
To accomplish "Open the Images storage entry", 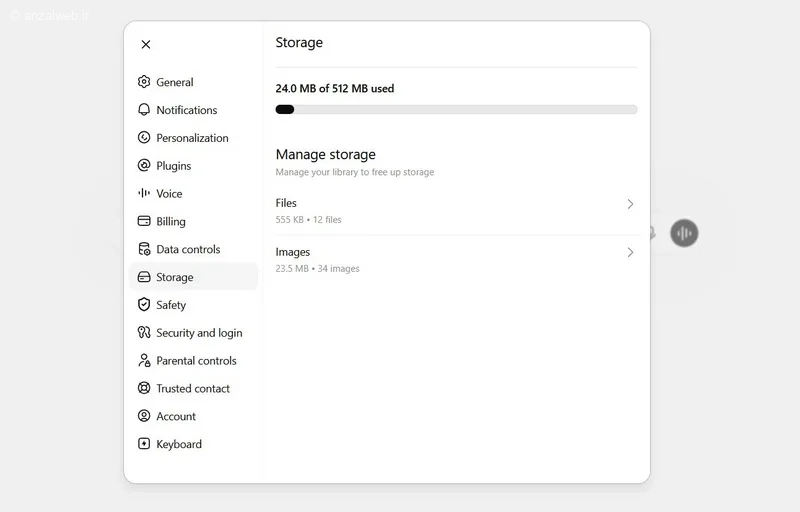I will pos(456,260).
